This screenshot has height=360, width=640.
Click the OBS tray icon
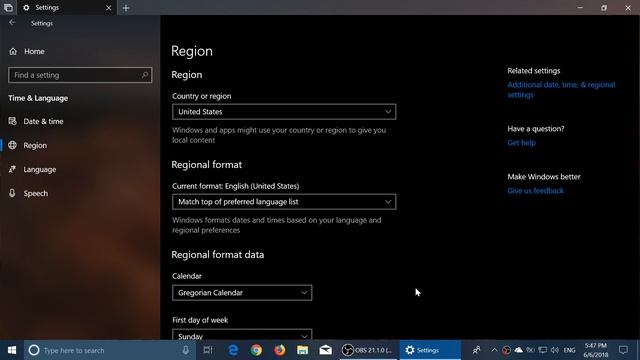pos(506,350)
